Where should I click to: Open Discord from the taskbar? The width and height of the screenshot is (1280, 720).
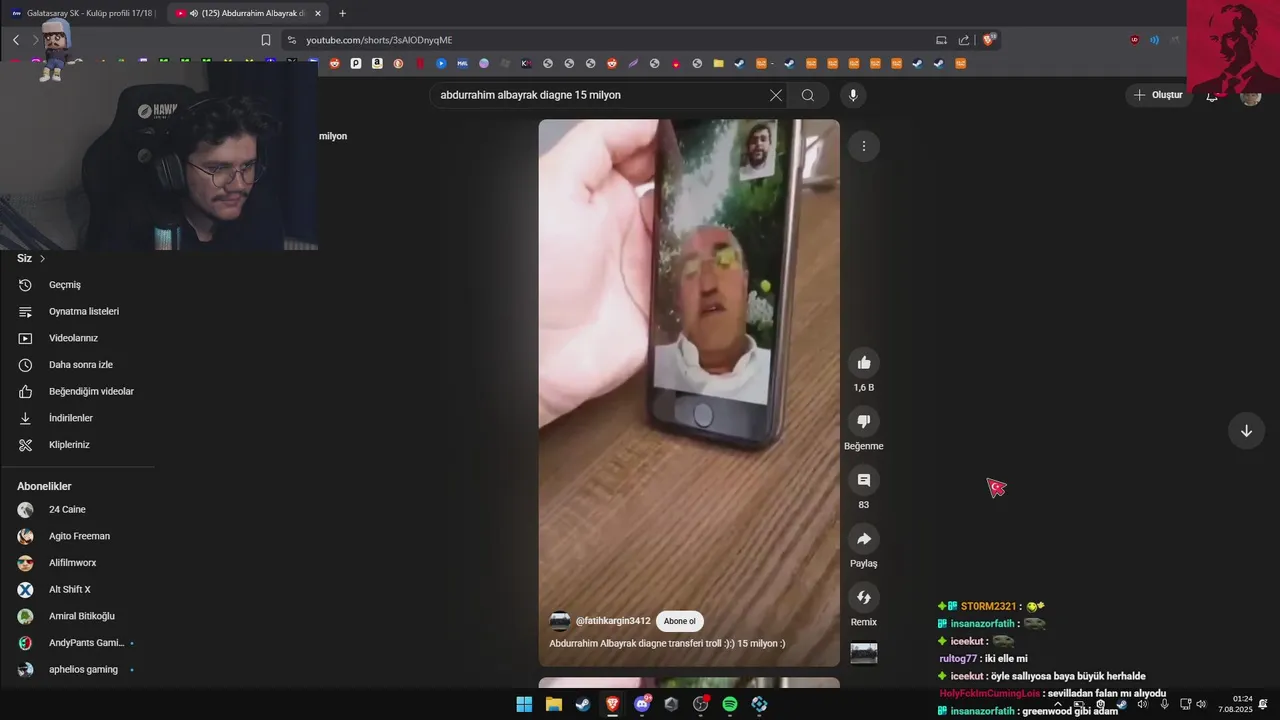pos(642,704)
